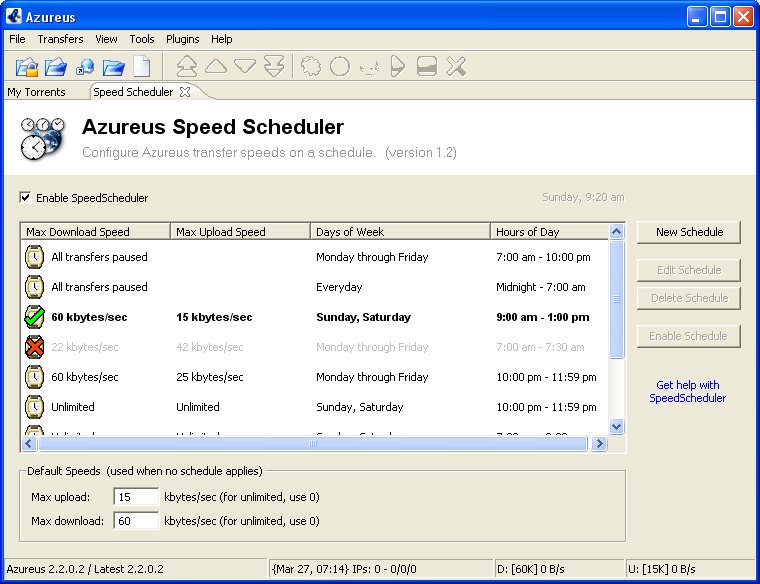This screenshot has height=584, width=760.
Task: Click the start arrow toolbar icon
Action: click(397, 66)
